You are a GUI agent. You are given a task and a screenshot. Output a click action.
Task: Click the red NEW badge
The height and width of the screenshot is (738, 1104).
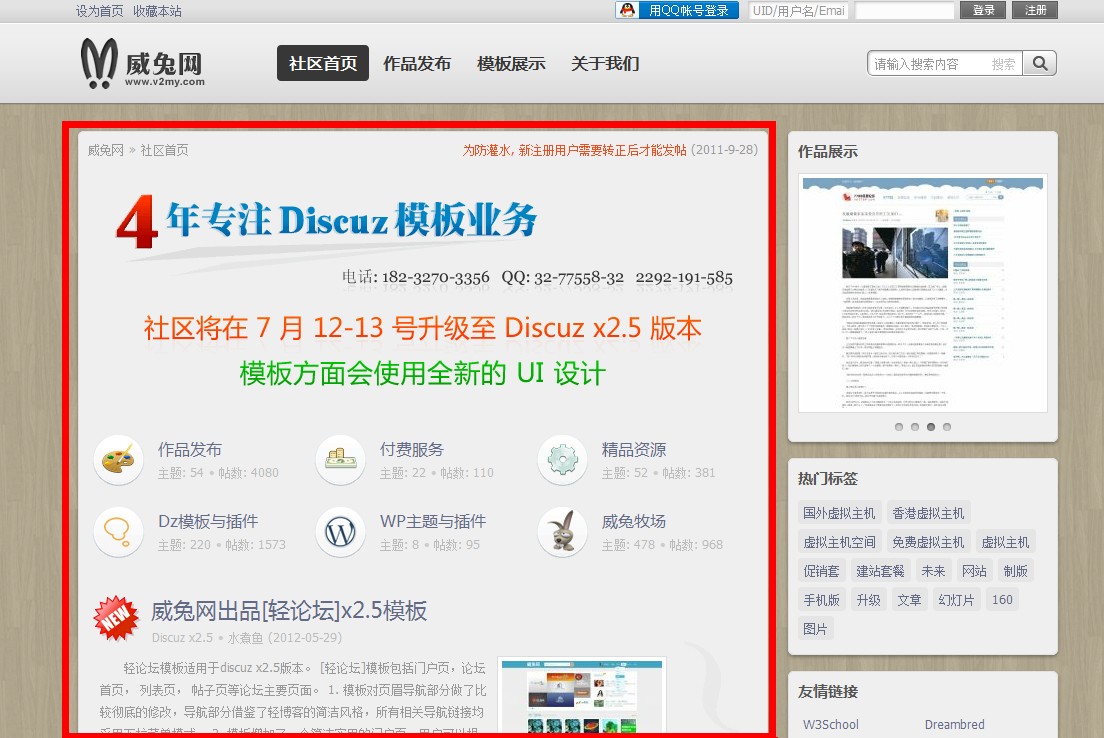[x=116, y=618]
